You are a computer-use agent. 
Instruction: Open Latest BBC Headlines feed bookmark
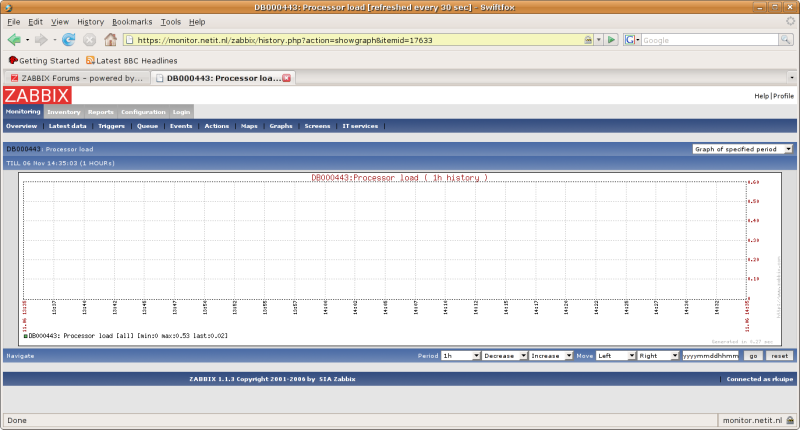click(132, 61)
